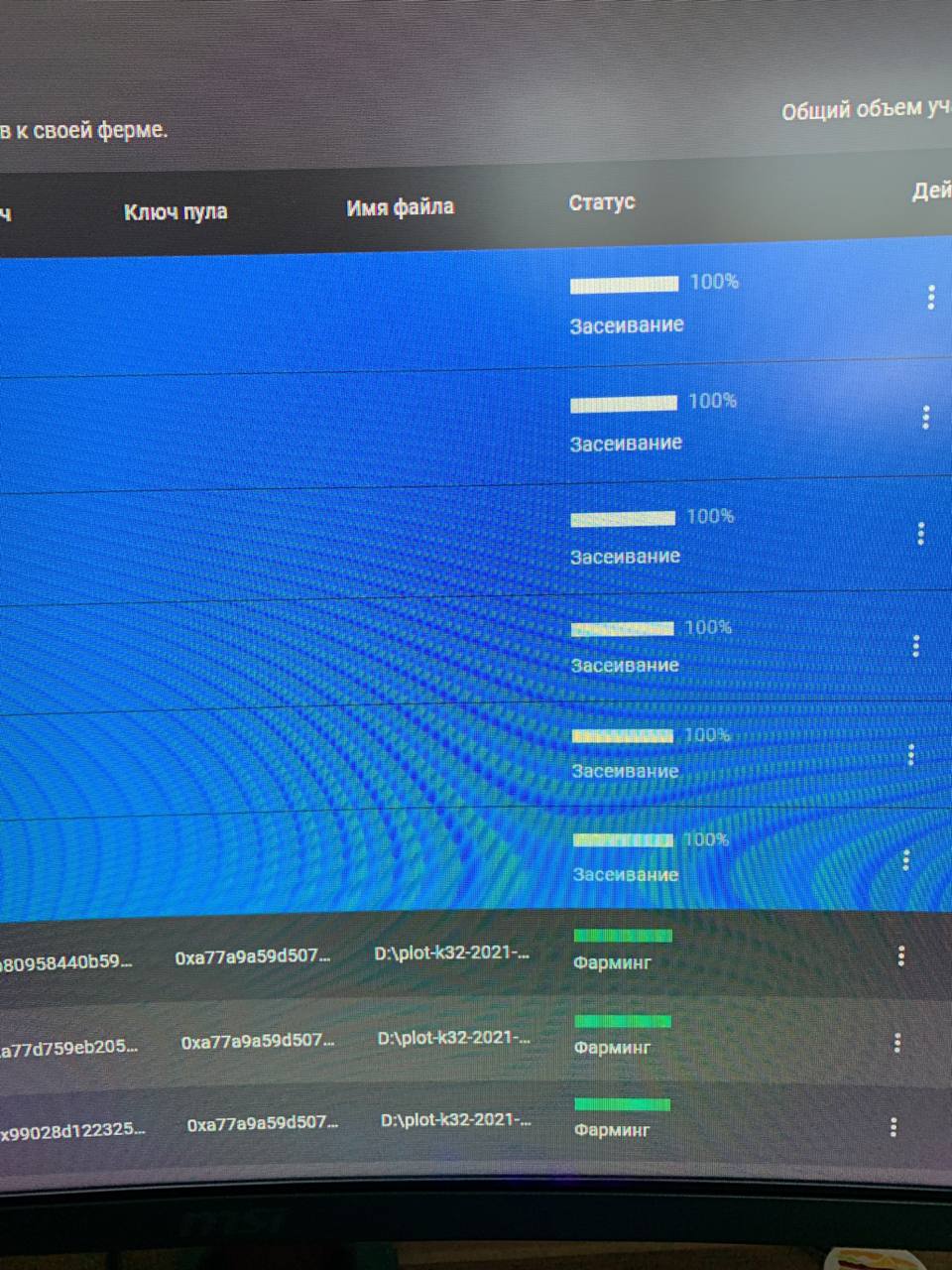Viewport: 952px width, 1270px height.
Task: Open three-dot menu of the fourth Засеивание row
Action: click(x=915, y=647)
